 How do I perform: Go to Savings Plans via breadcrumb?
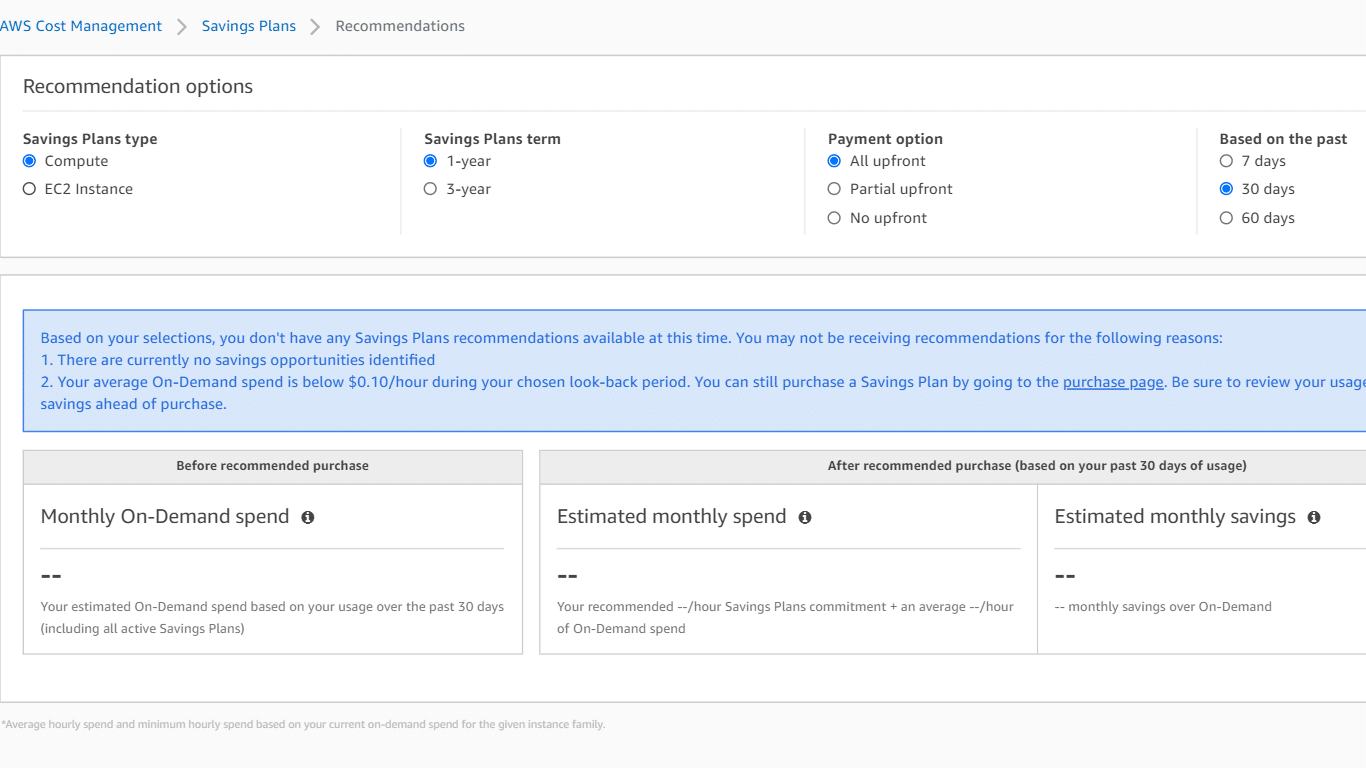click(x=248, y=26)
